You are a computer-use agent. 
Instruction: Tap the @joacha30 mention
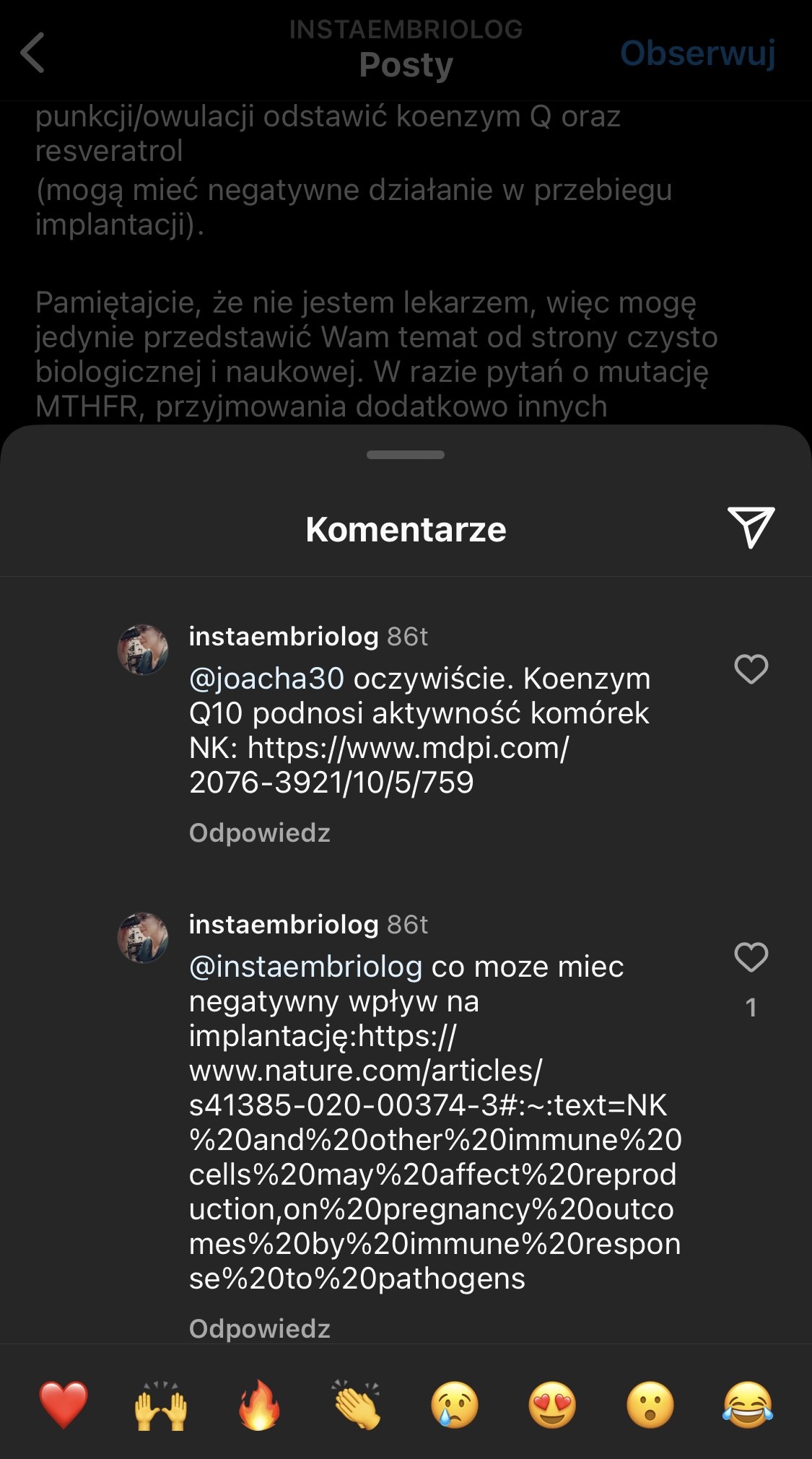click(266, 679)
